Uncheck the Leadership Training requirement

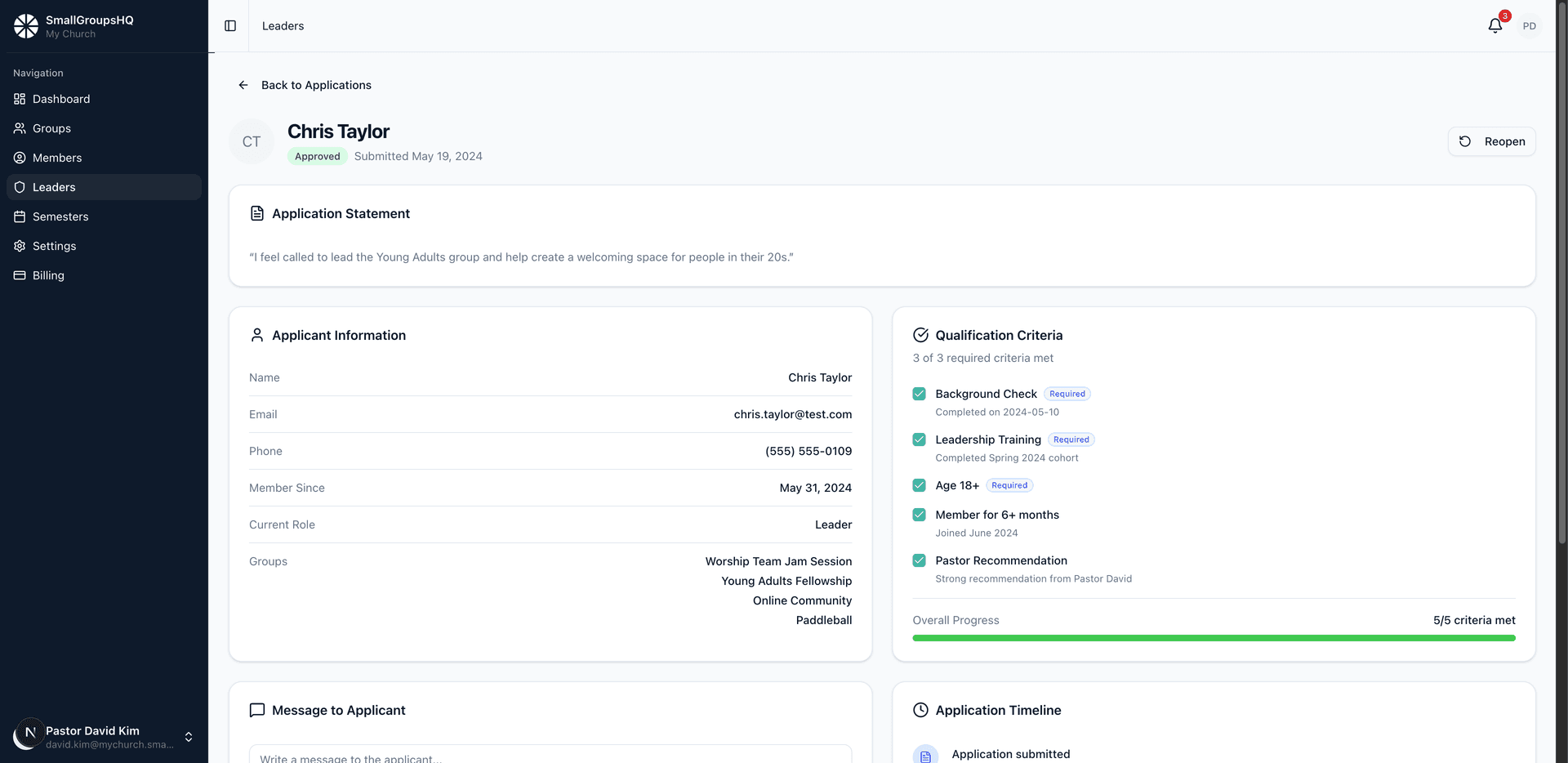[920, 440]
